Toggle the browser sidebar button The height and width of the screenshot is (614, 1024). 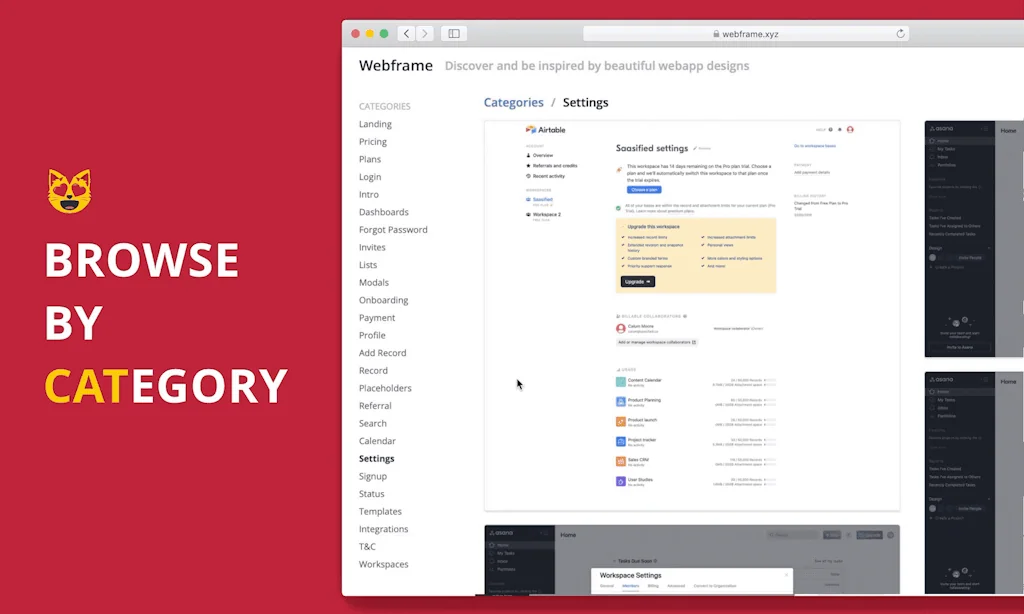point(454,33)
